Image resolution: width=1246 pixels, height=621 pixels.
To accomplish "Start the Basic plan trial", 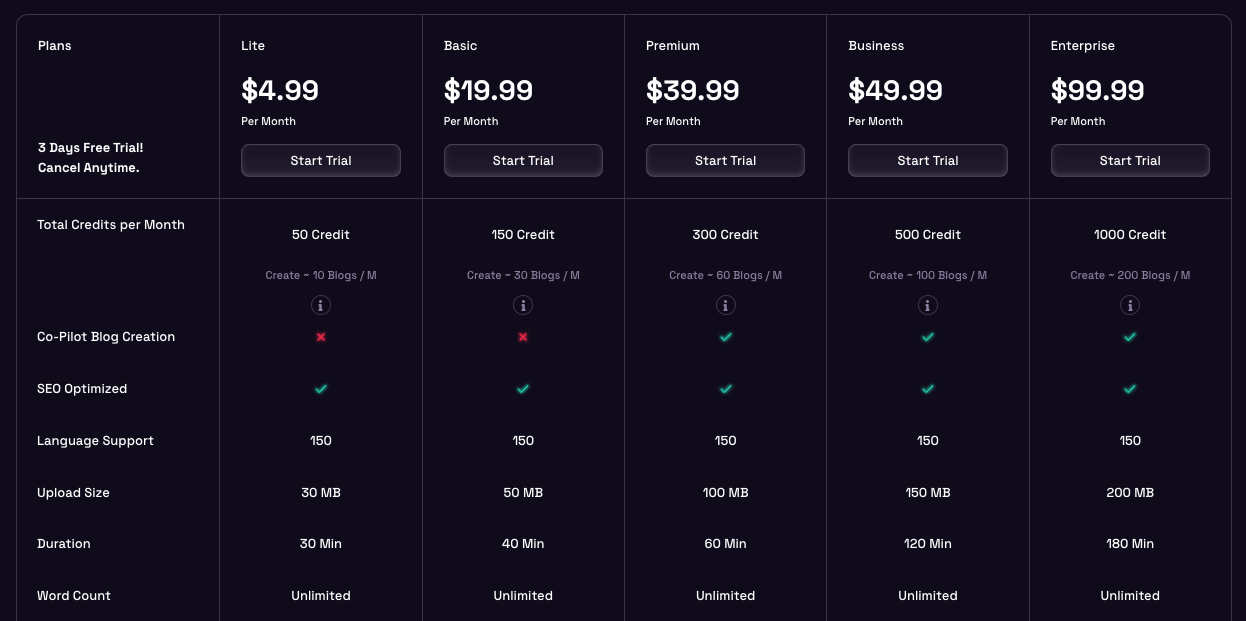I will pyautogui.click(x=523, y=160).
